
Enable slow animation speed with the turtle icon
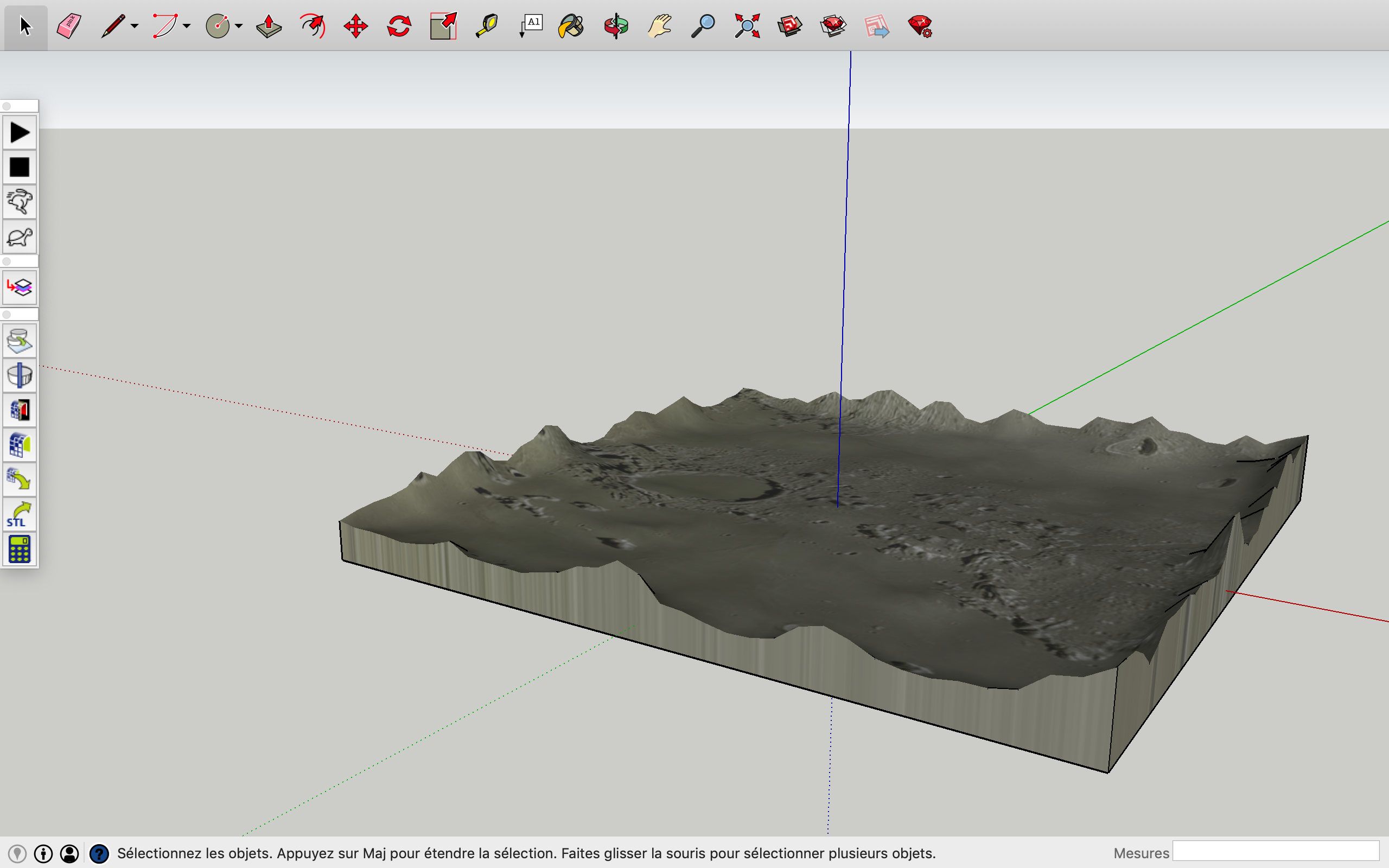(x=19, y=237)
